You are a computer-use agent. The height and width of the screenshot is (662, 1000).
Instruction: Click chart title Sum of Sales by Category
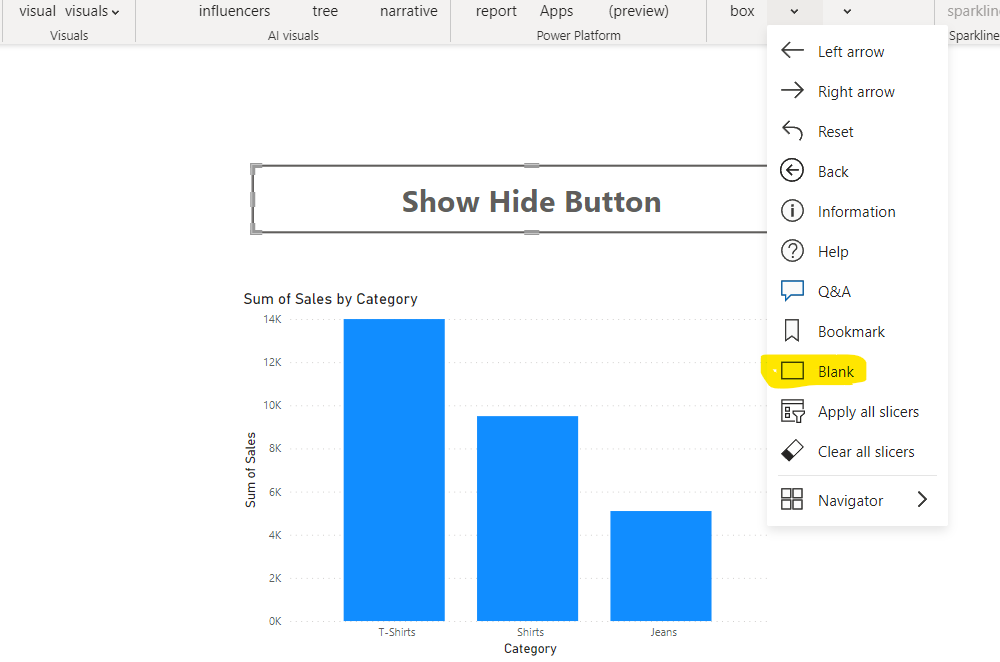(330, 299)
